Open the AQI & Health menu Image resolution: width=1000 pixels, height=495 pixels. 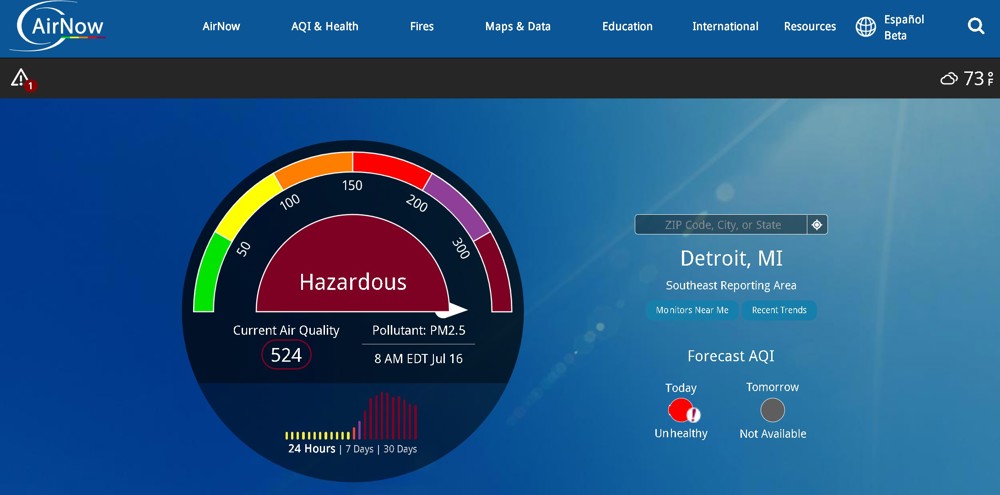point(325,26)
